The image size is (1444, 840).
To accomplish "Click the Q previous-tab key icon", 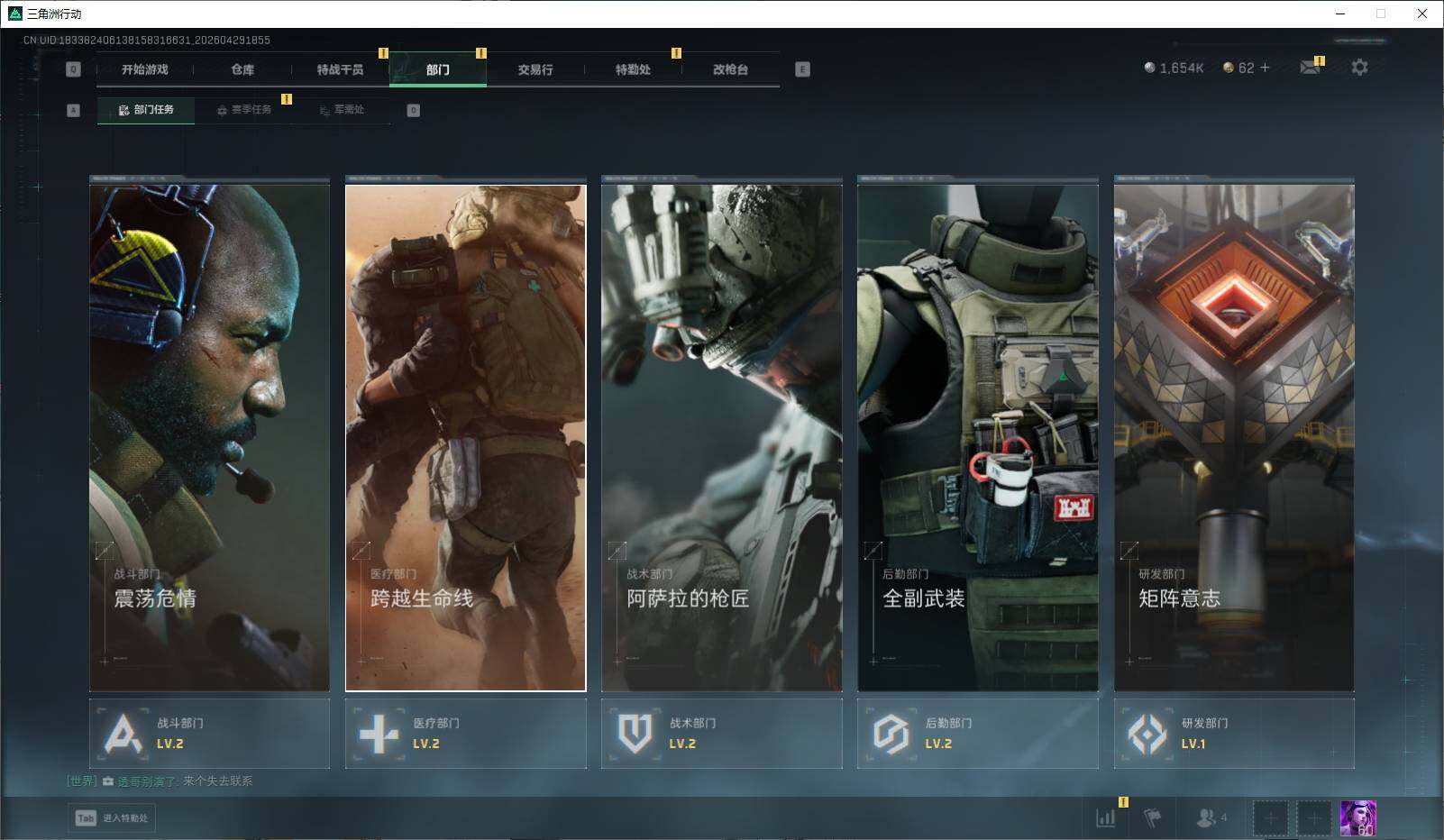I will tap(74, 69).
